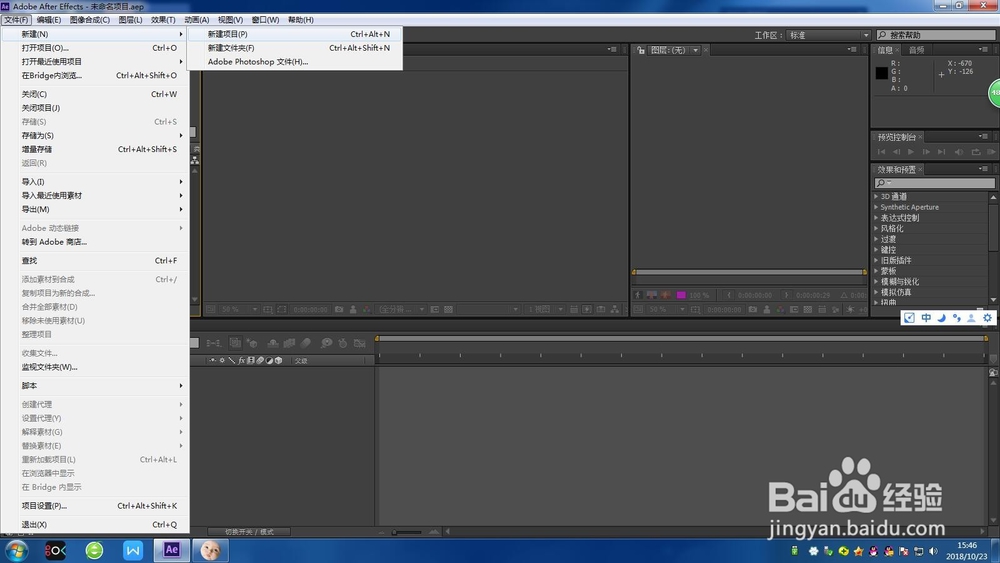This screenshot has height=563, width=1000.
Task: Click 查找 in File menu
Action: point(94,261)
